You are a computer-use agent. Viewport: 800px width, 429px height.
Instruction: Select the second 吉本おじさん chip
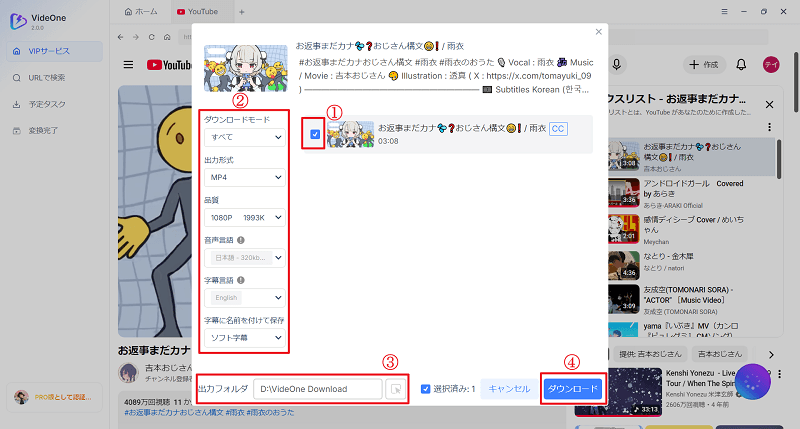coord(719,354)
